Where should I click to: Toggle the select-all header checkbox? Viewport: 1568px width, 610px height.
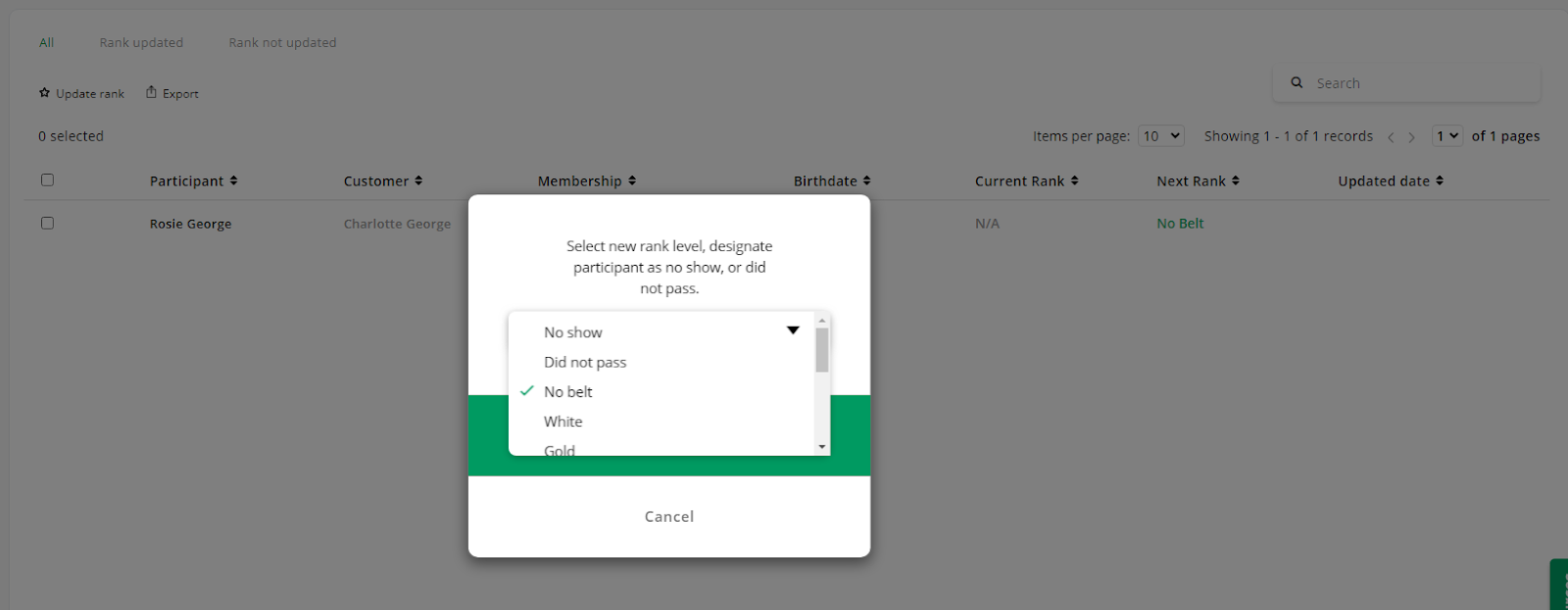coord(47,179)
